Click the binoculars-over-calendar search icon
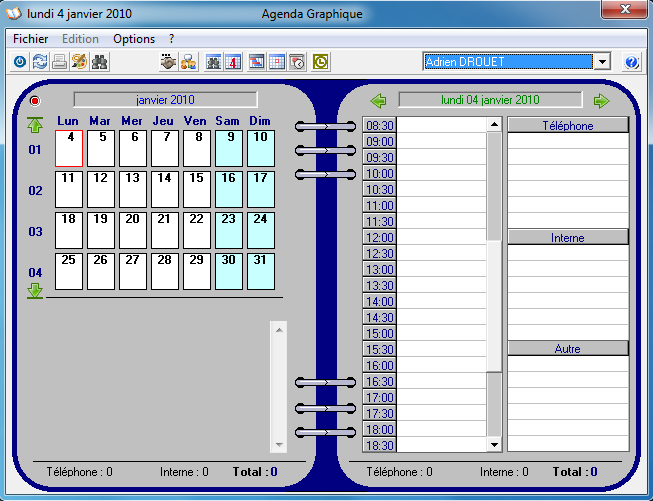This screenshot has height=501, width=653. pyautogui.click(x=214, y=62)
